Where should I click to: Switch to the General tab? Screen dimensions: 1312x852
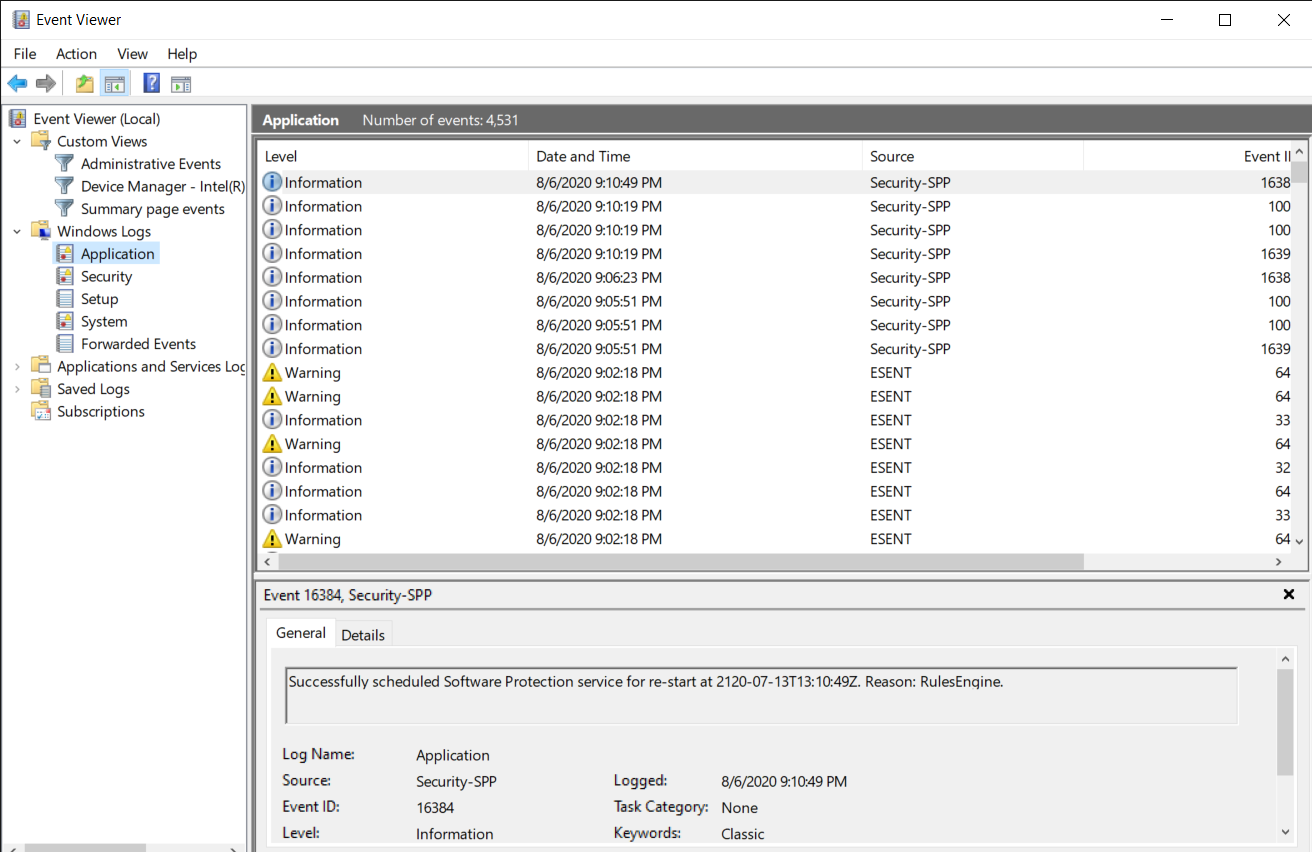[301, 633]
